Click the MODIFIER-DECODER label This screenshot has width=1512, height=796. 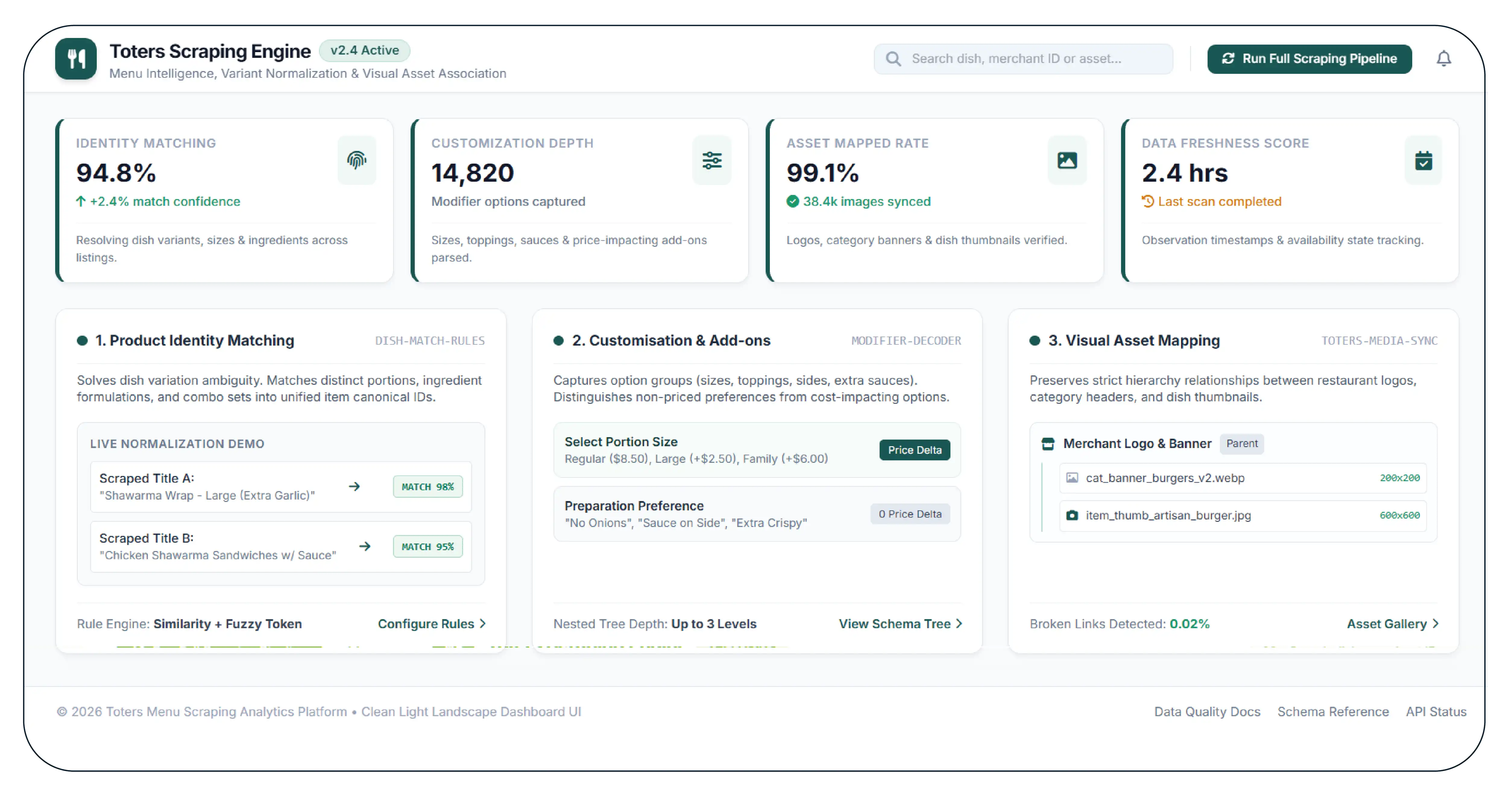pyautogui.click(x=906, y=341)
